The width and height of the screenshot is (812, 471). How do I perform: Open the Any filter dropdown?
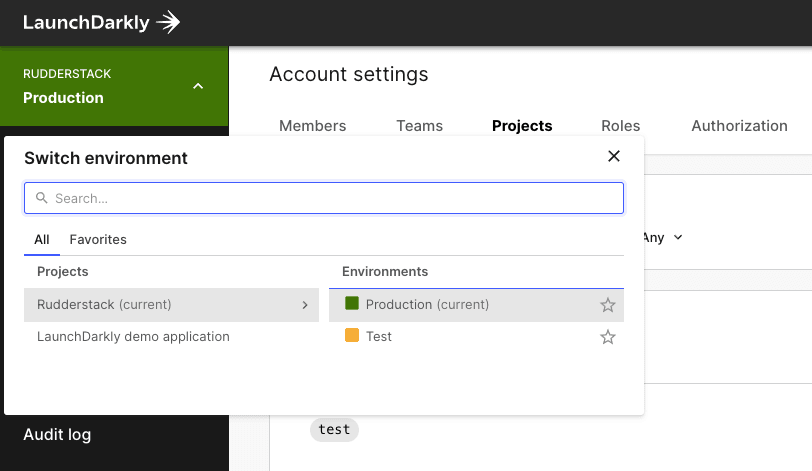(x=663, y=238)
